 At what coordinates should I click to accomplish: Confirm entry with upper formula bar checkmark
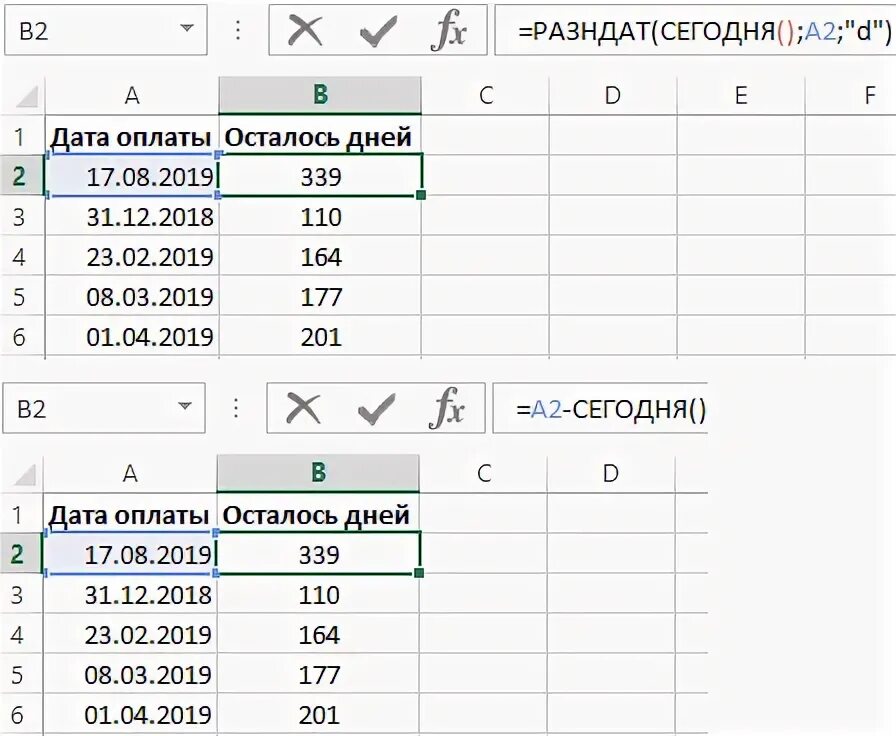(378, 31)
